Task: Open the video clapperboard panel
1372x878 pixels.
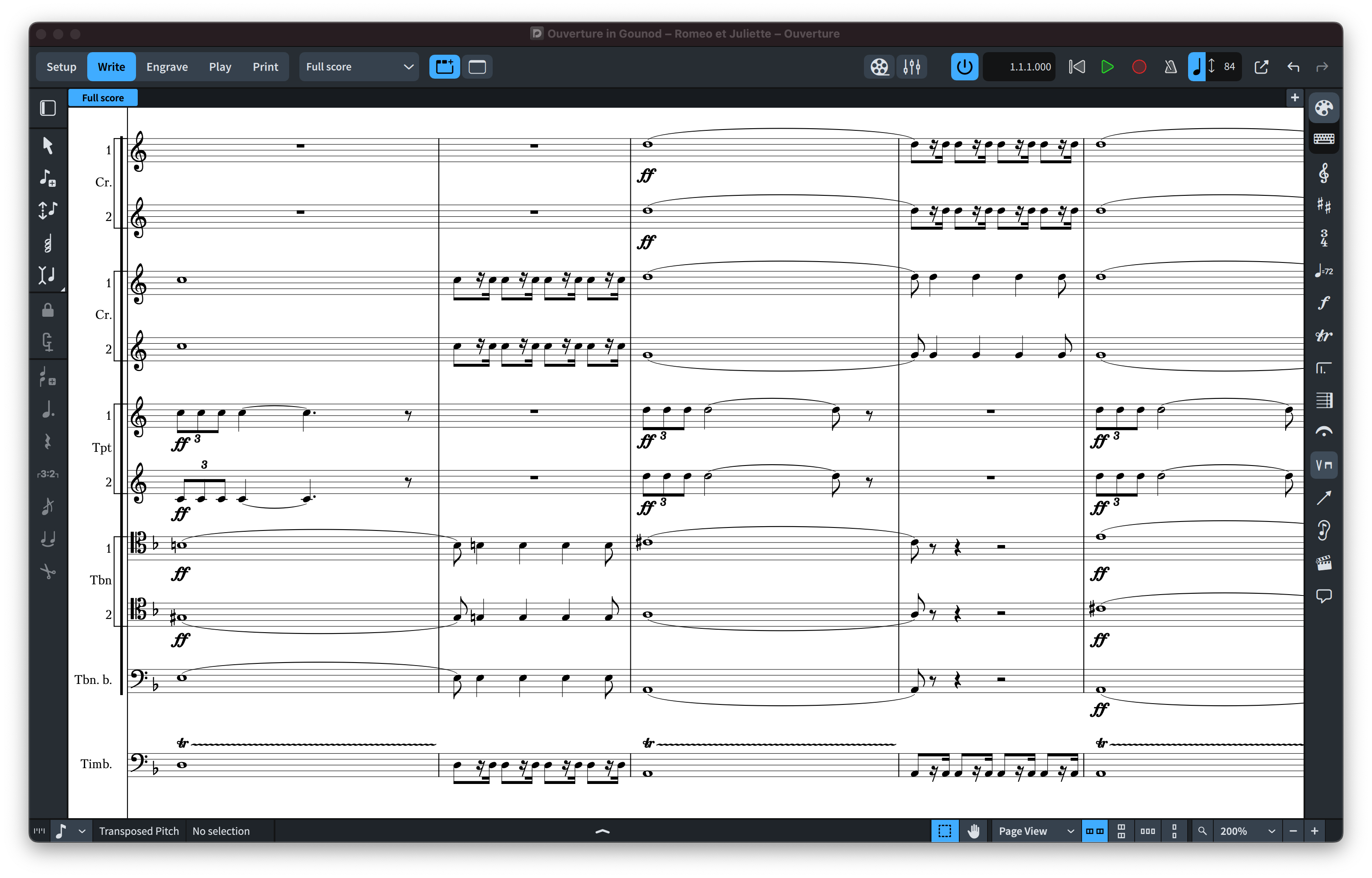Action: (x=1324, y=563)
